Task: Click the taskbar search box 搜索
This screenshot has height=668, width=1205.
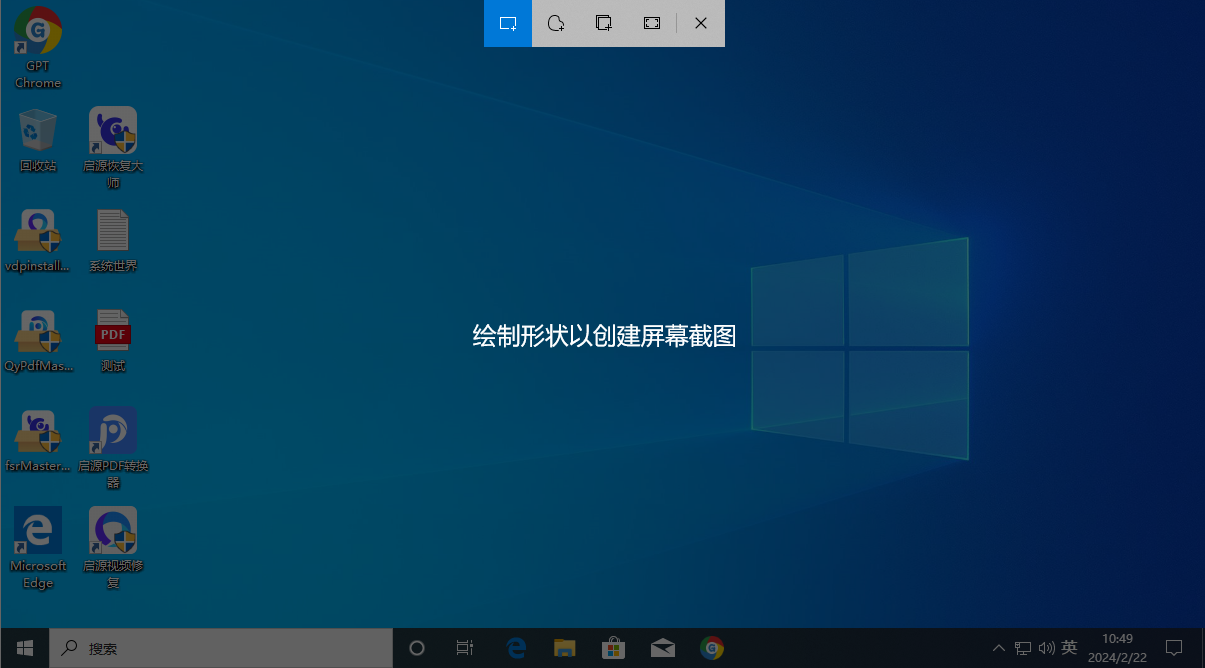Action: [221, 648]
